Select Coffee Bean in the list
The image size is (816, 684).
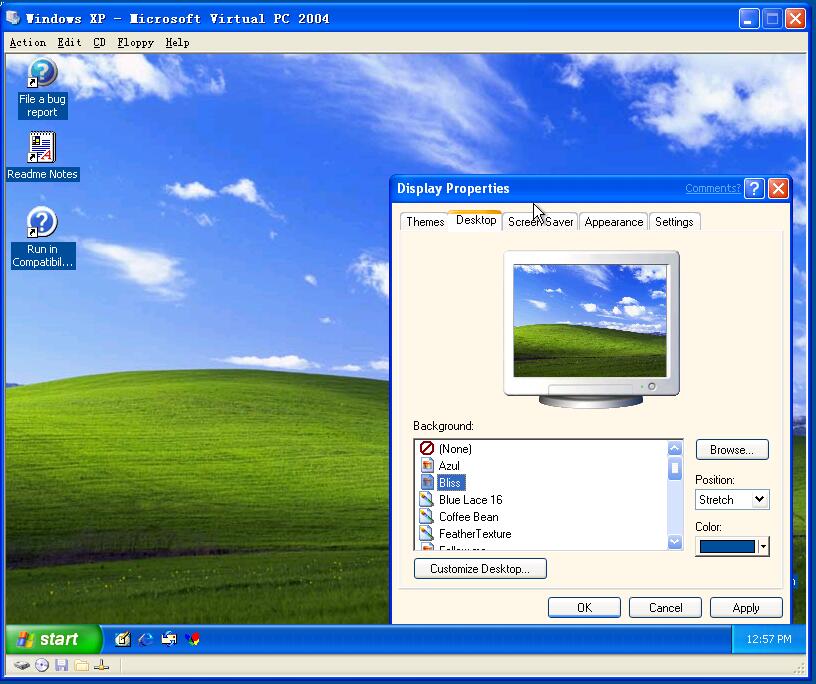click(468, 516)
